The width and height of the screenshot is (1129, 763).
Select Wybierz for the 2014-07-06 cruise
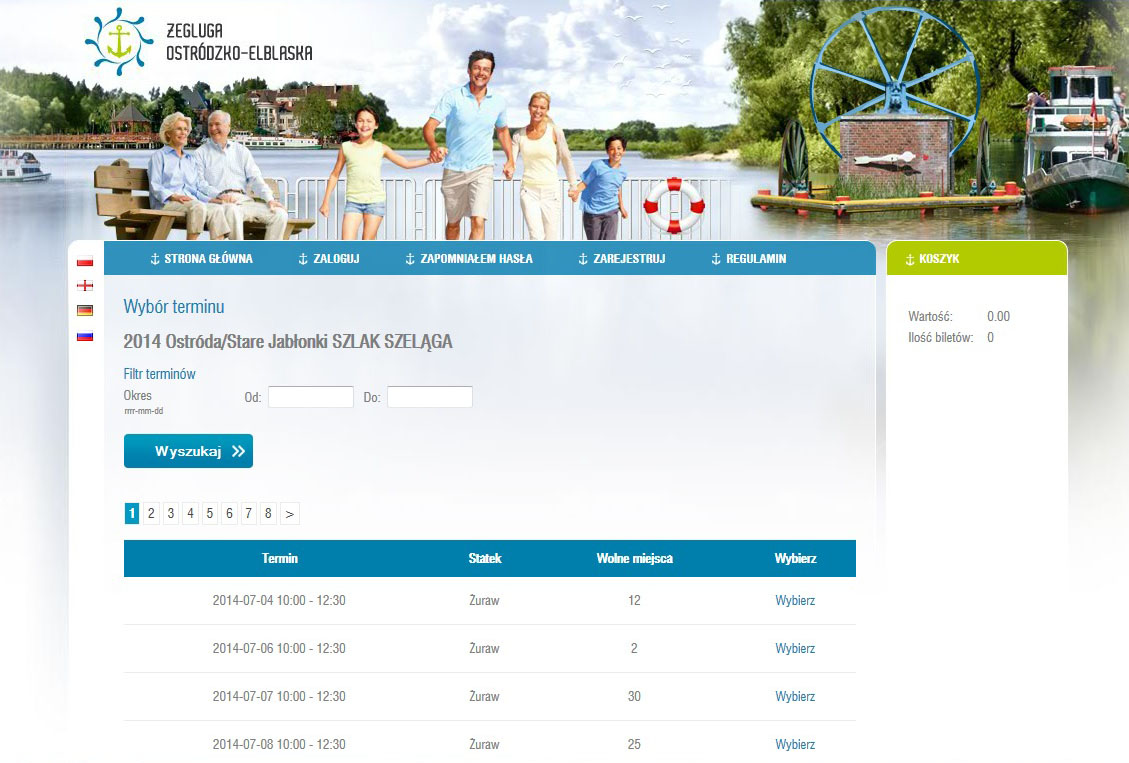(x=795, y=649)
